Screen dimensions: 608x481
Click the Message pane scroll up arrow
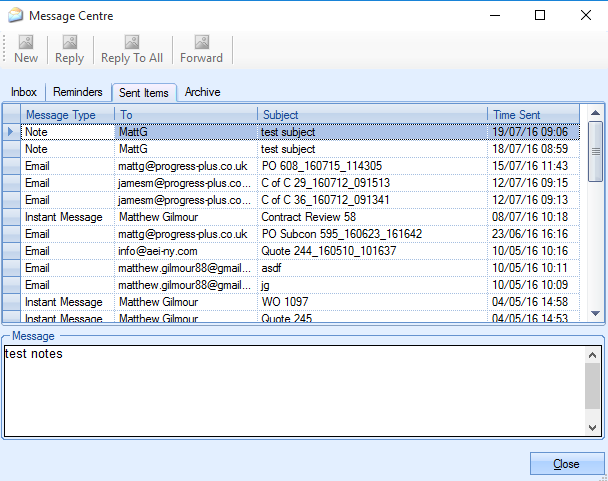[x=593, y=353]
